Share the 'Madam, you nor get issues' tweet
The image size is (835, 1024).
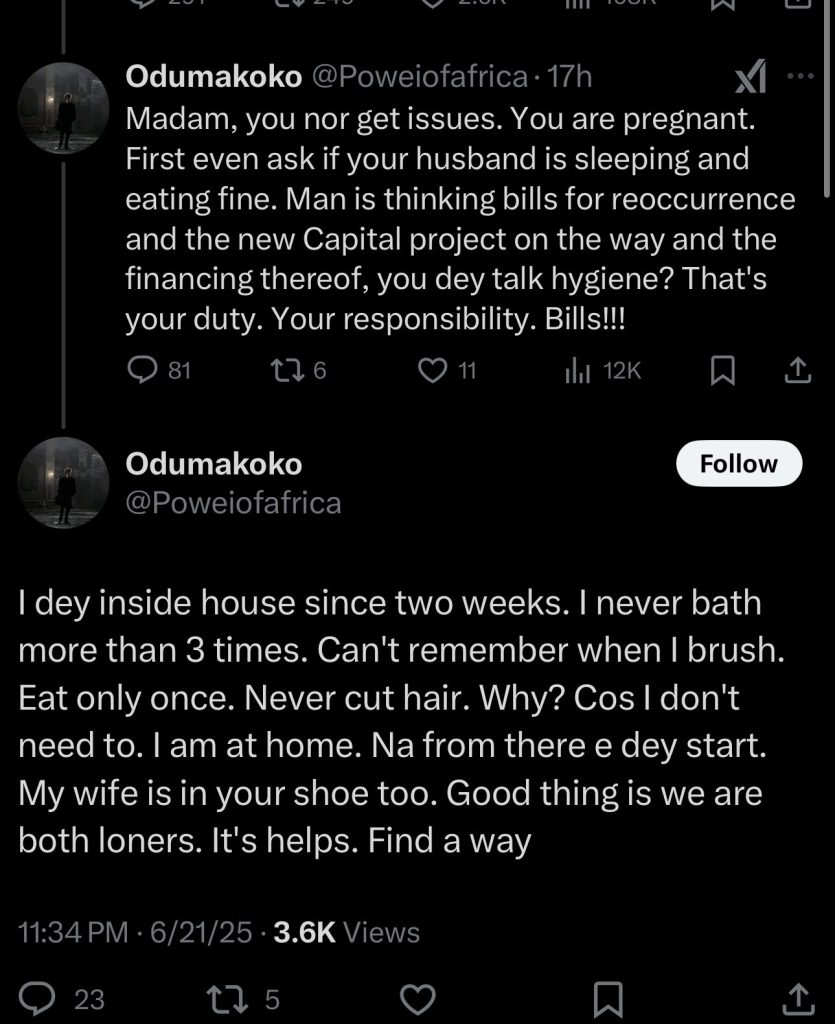pyautogui.click(x=796, y=371)
